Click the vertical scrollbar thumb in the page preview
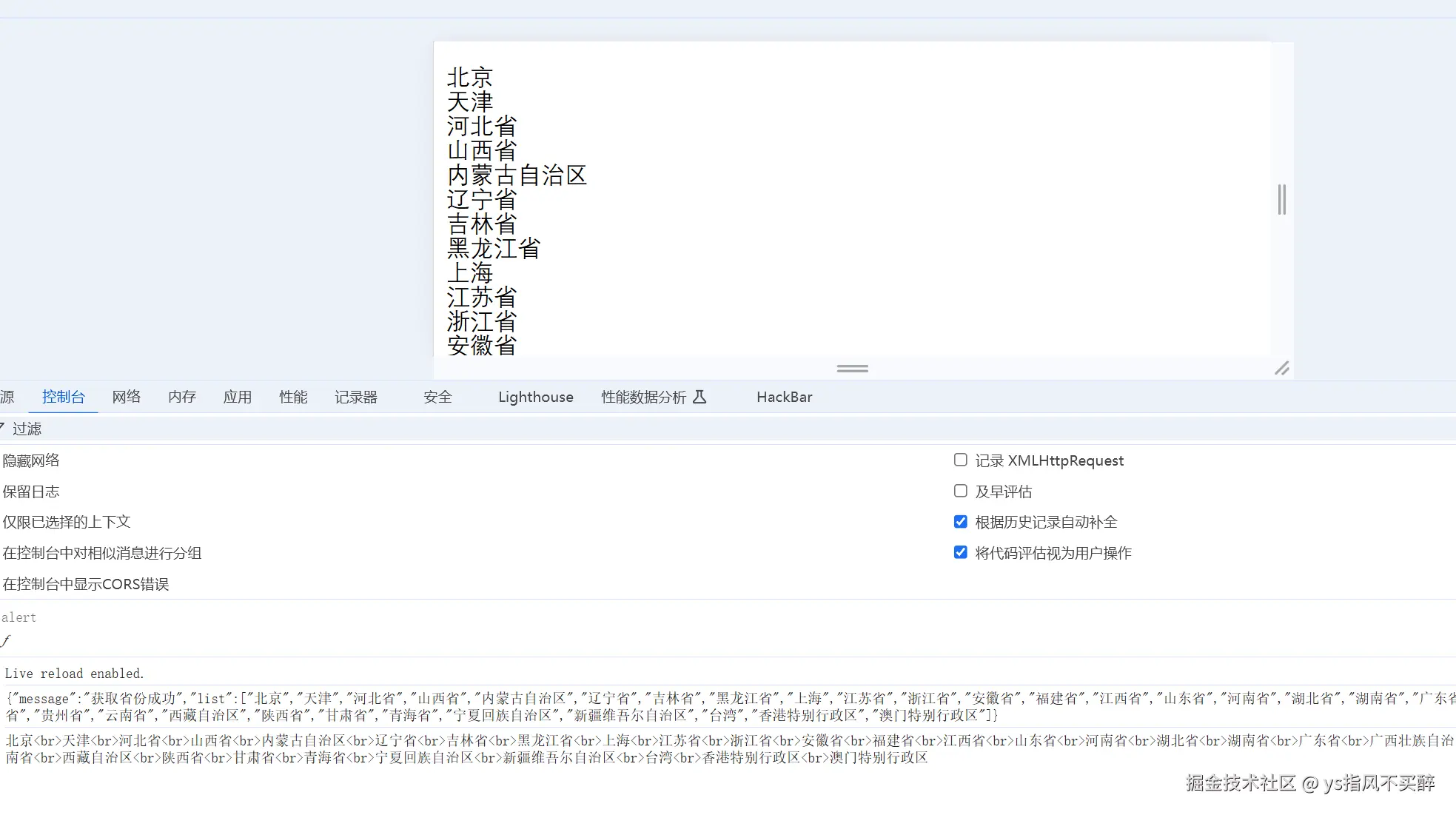This screenshot has width=1456, height=815. coord(1282,200)
